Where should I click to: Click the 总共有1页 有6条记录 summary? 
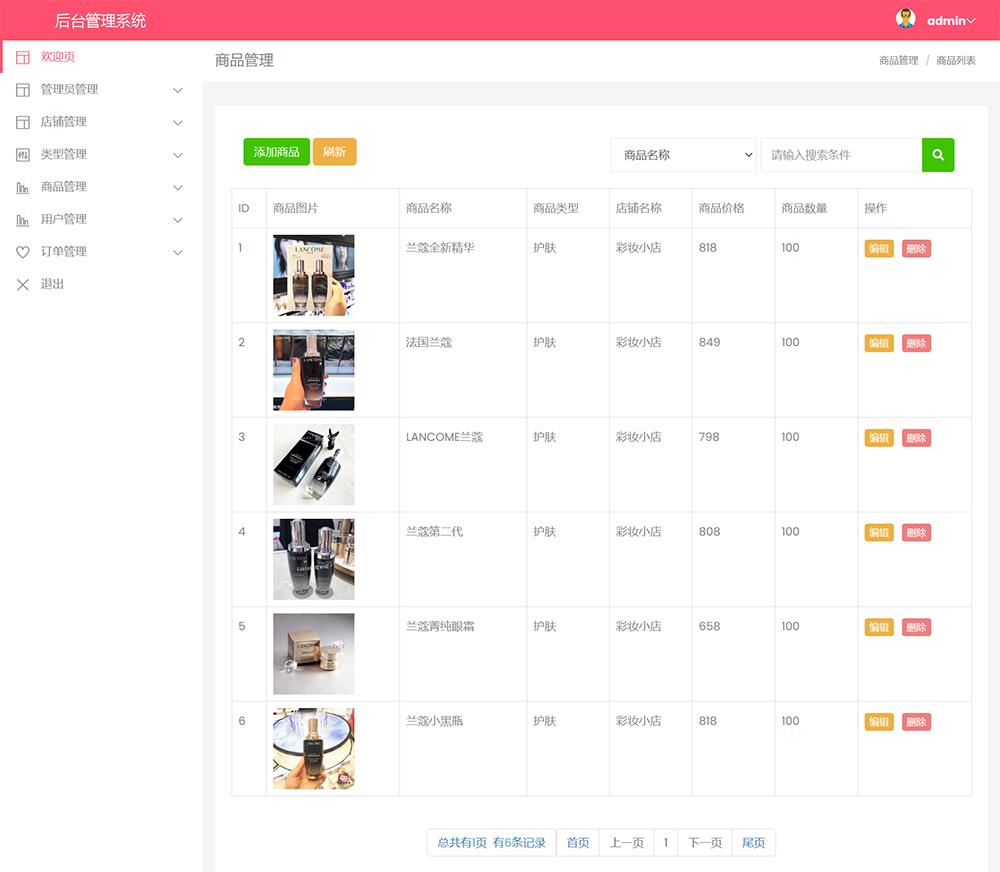pyautogui.click(x=492, y=843)
